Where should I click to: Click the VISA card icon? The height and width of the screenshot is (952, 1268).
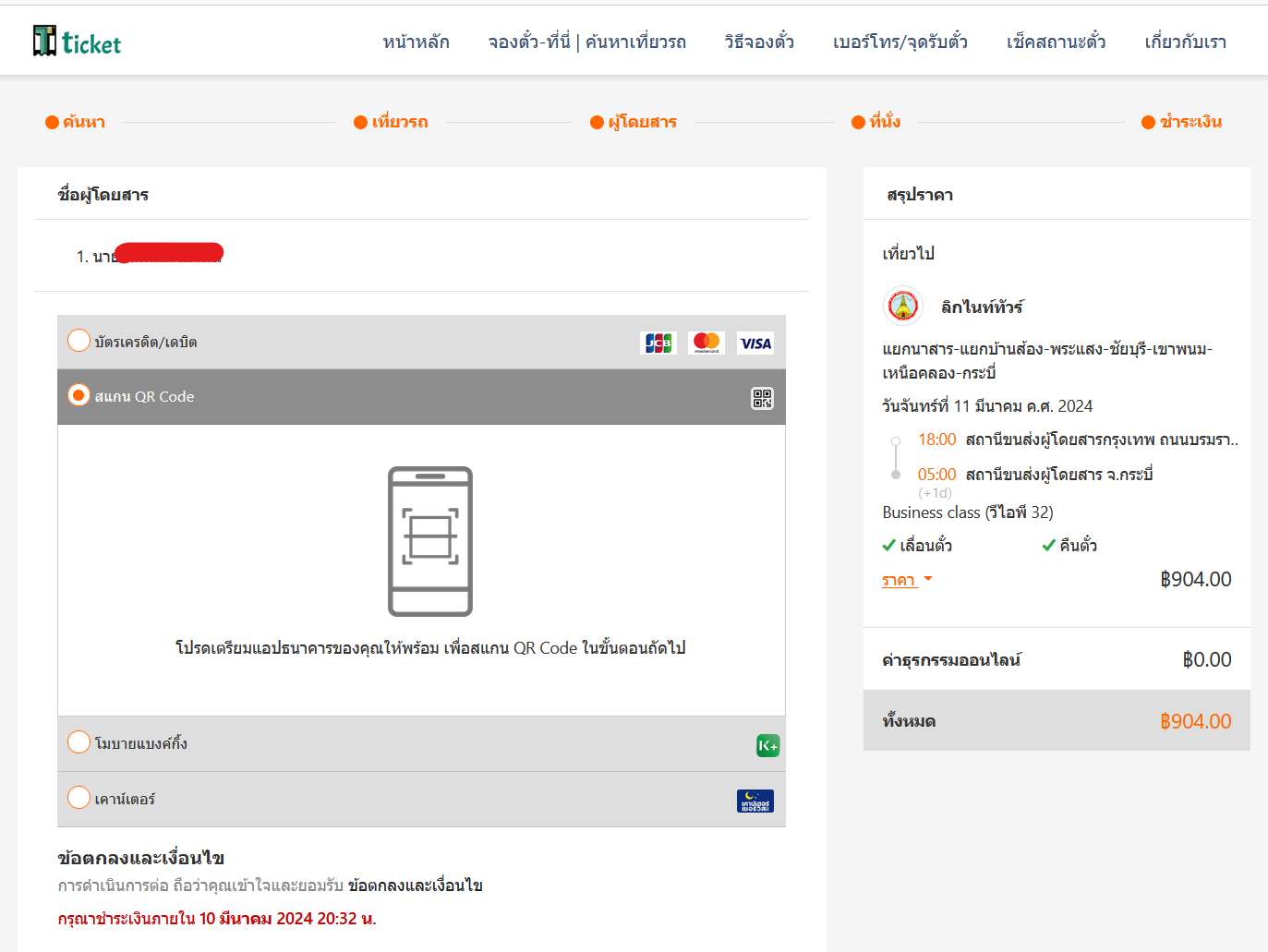755,343
